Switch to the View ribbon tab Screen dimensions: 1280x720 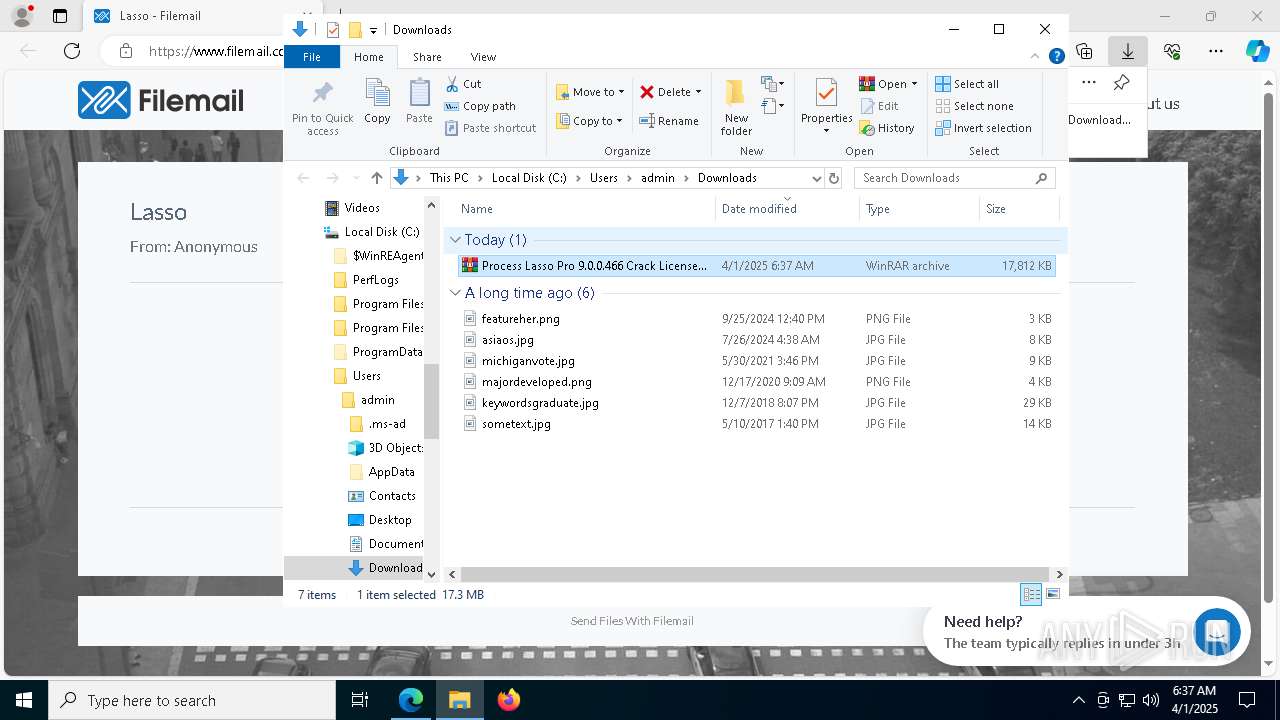[483, 57]
